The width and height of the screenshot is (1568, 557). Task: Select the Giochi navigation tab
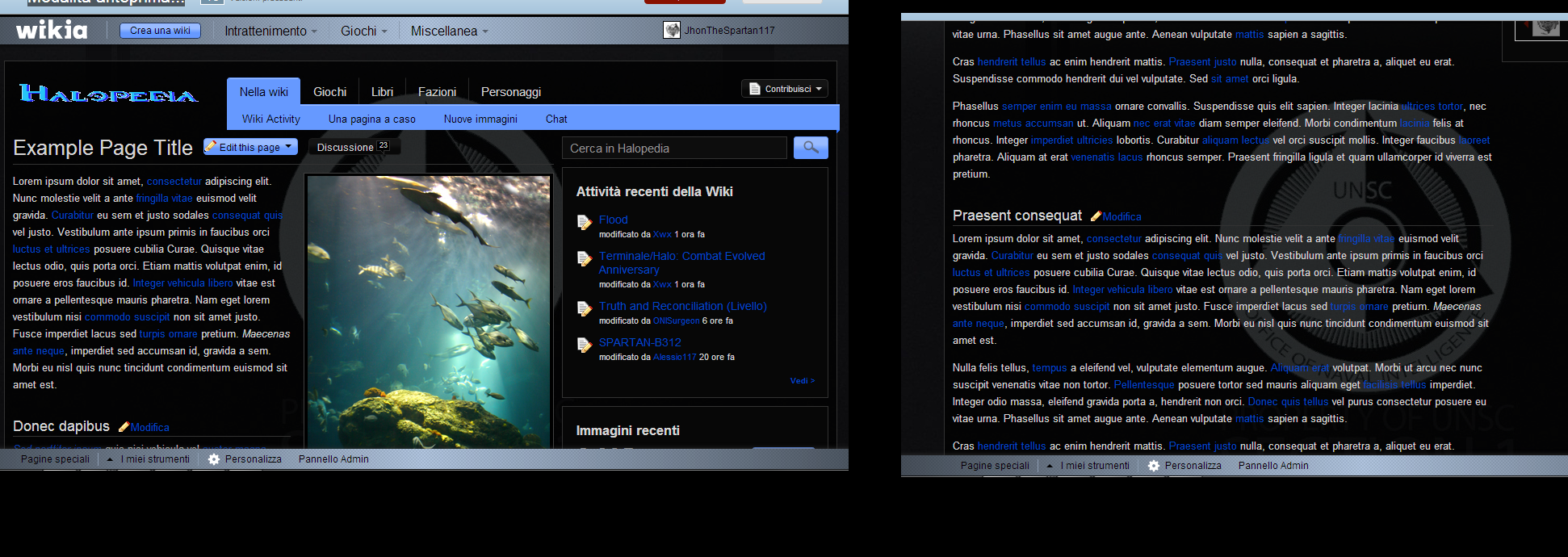tap(329, 92)
